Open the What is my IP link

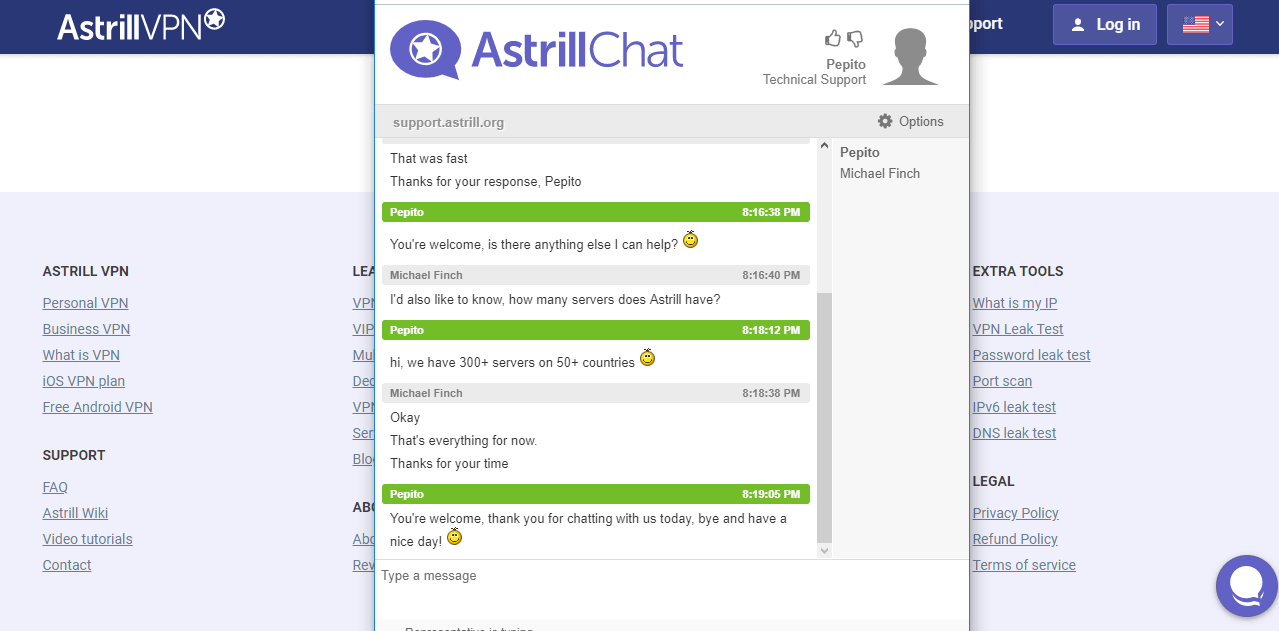pos(1015,303)
